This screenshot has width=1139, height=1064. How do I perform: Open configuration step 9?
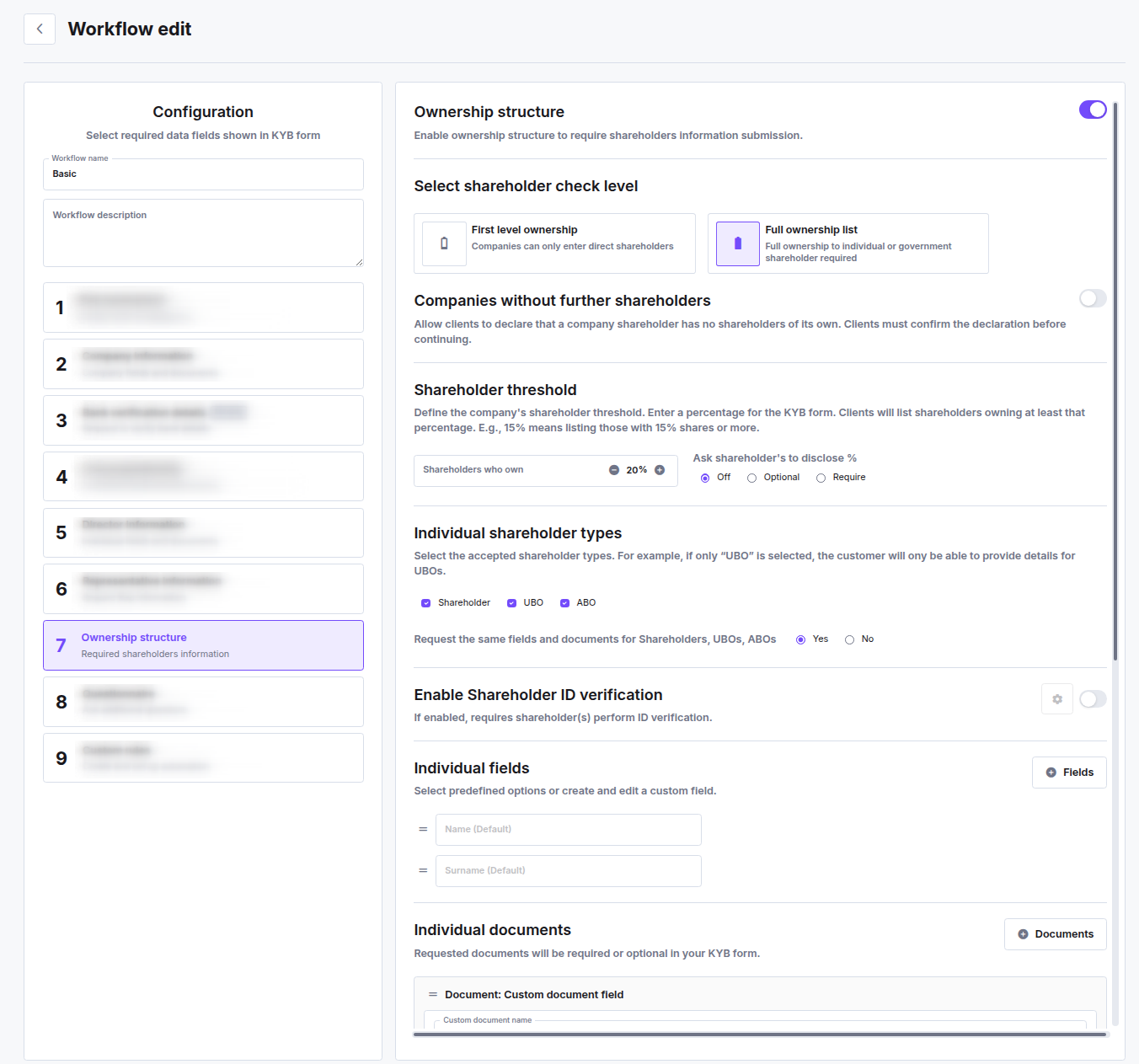(203, 758)
